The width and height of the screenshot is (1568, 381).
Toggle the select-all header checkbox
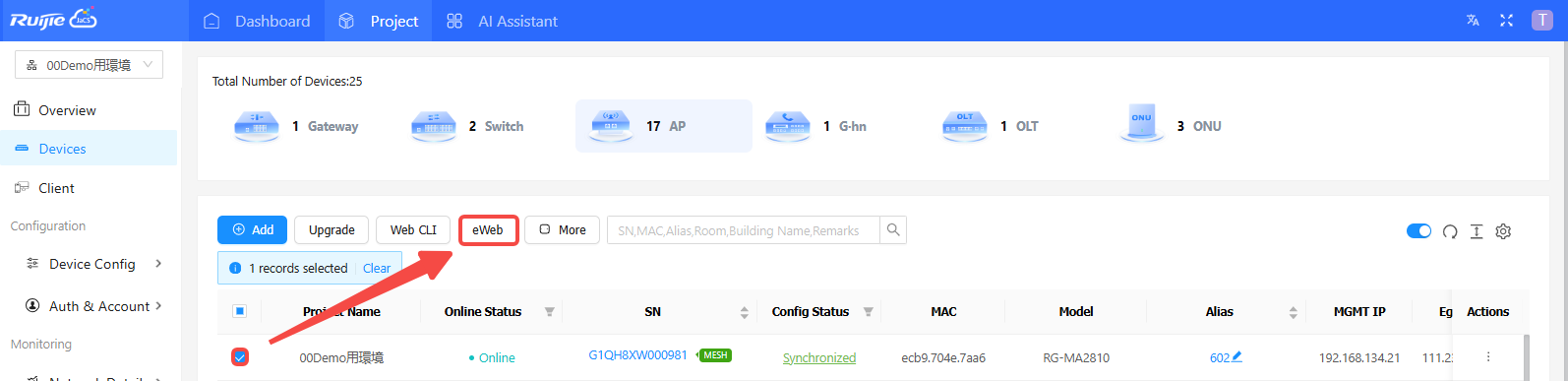coord(239,311)
